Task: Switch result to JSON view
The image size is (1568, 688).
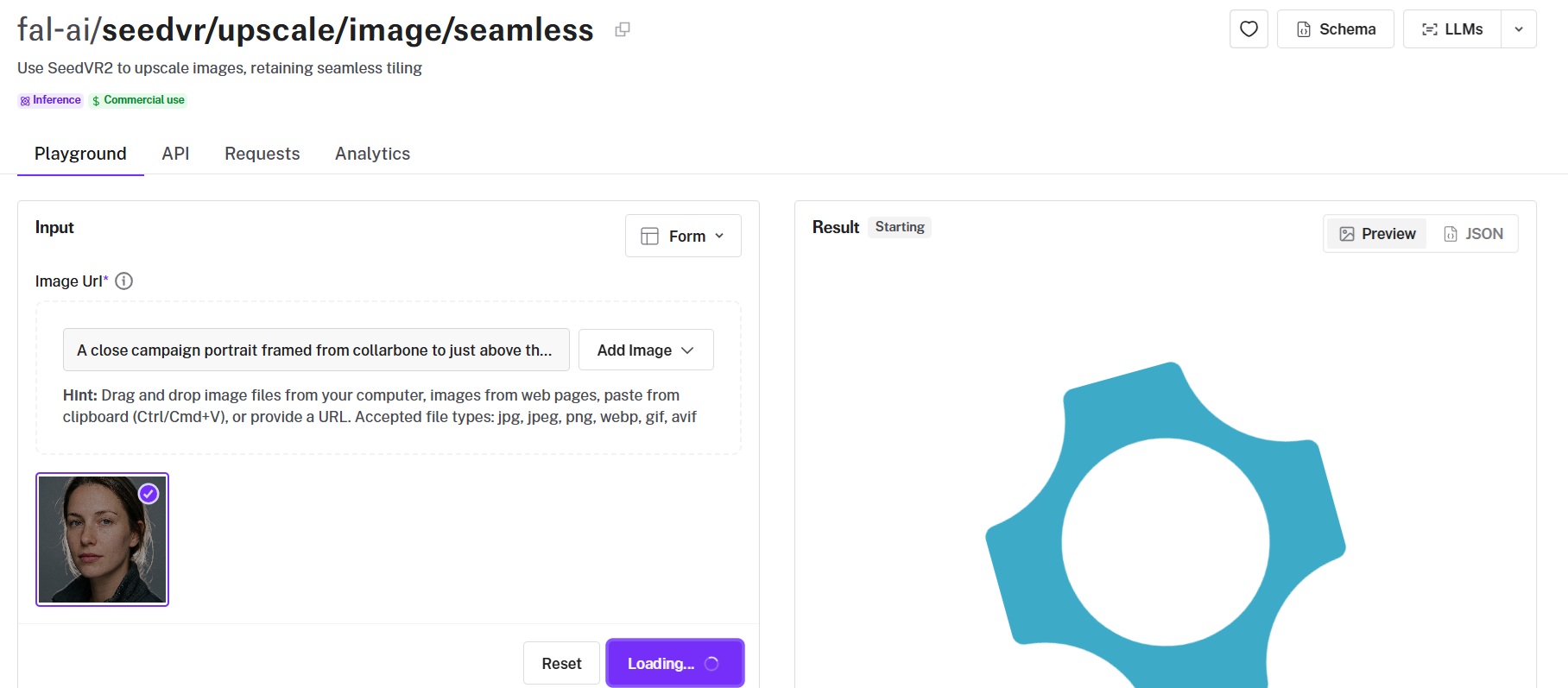Action: (1473, 234)
